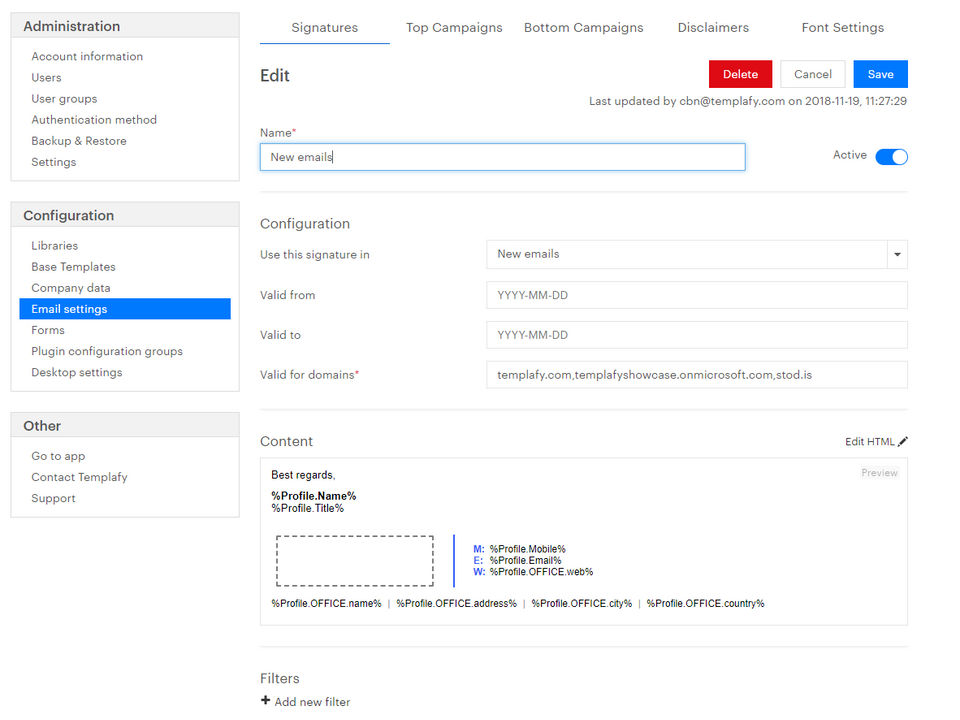Focus the Valid from date field
The height and width of the screenshot is (720, 960).
pos(697,295)
